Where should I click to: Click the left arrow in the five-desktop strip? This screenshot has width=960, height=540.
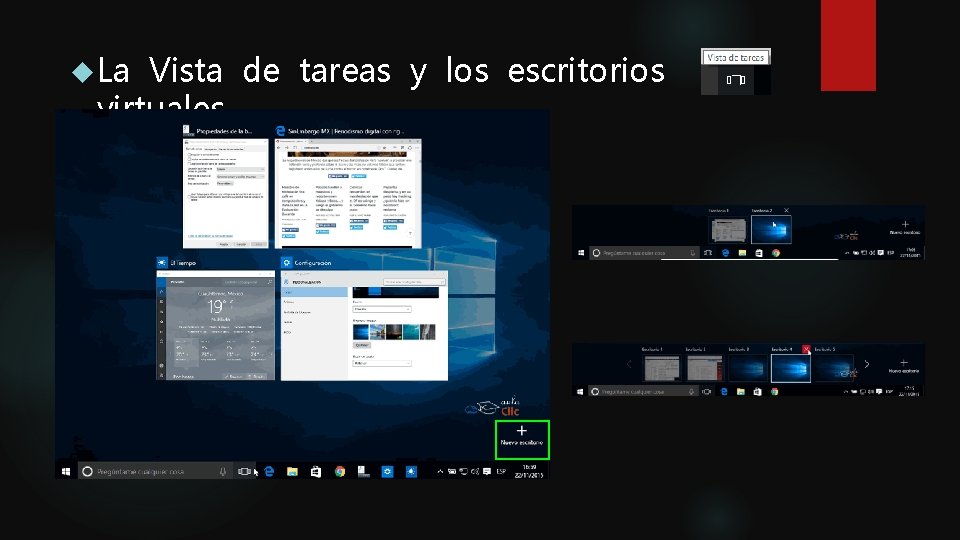point(629,364)
